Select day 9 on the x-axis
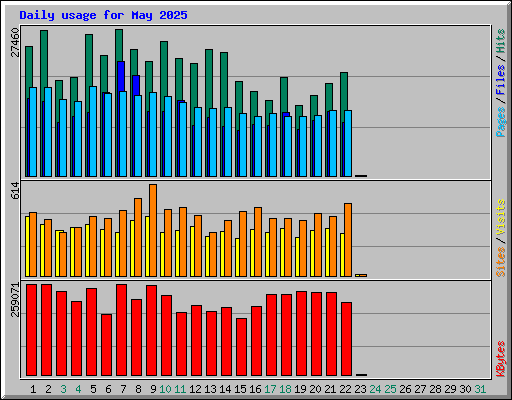 153,389
